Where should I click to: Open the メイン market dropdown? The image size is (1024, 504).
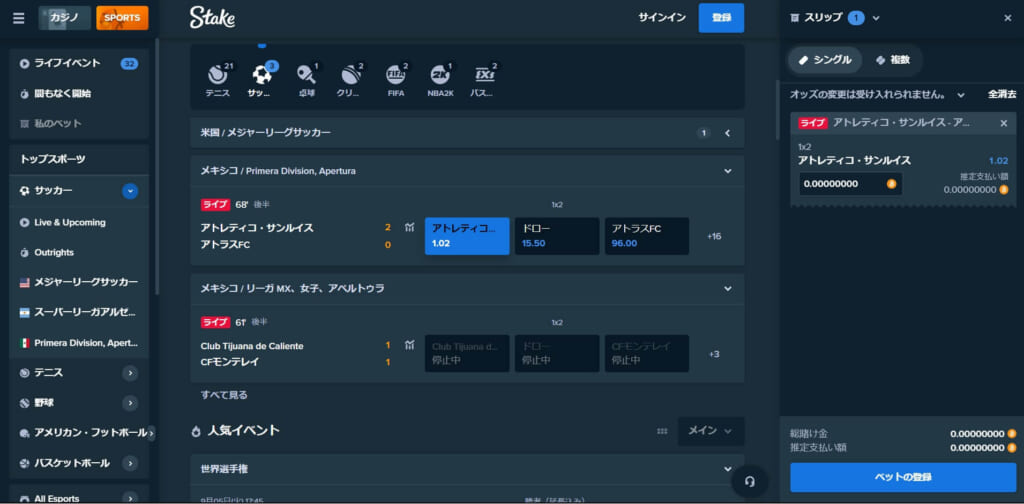pyautogui.click(x=710, y=431)
